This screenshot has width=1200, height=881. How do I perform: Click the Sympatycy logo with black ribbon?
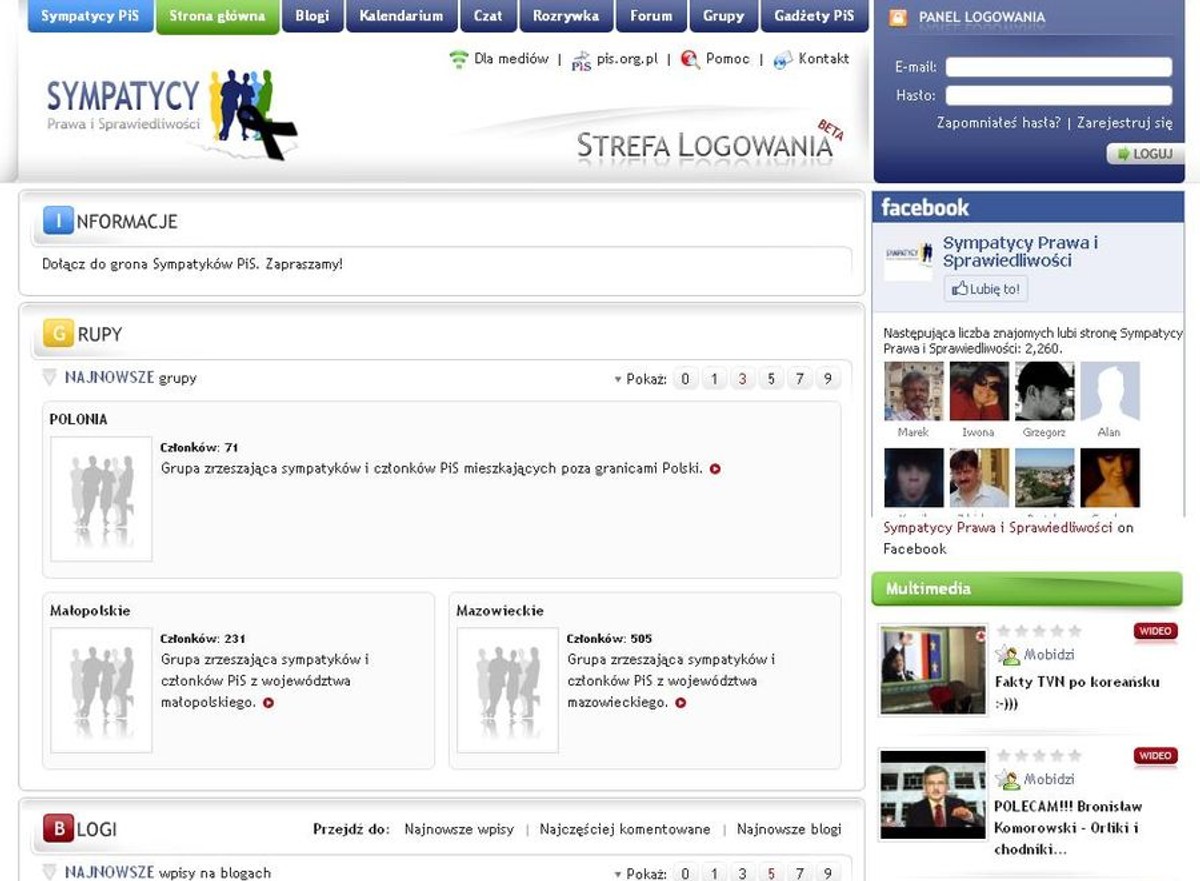(x=172, y=113)
